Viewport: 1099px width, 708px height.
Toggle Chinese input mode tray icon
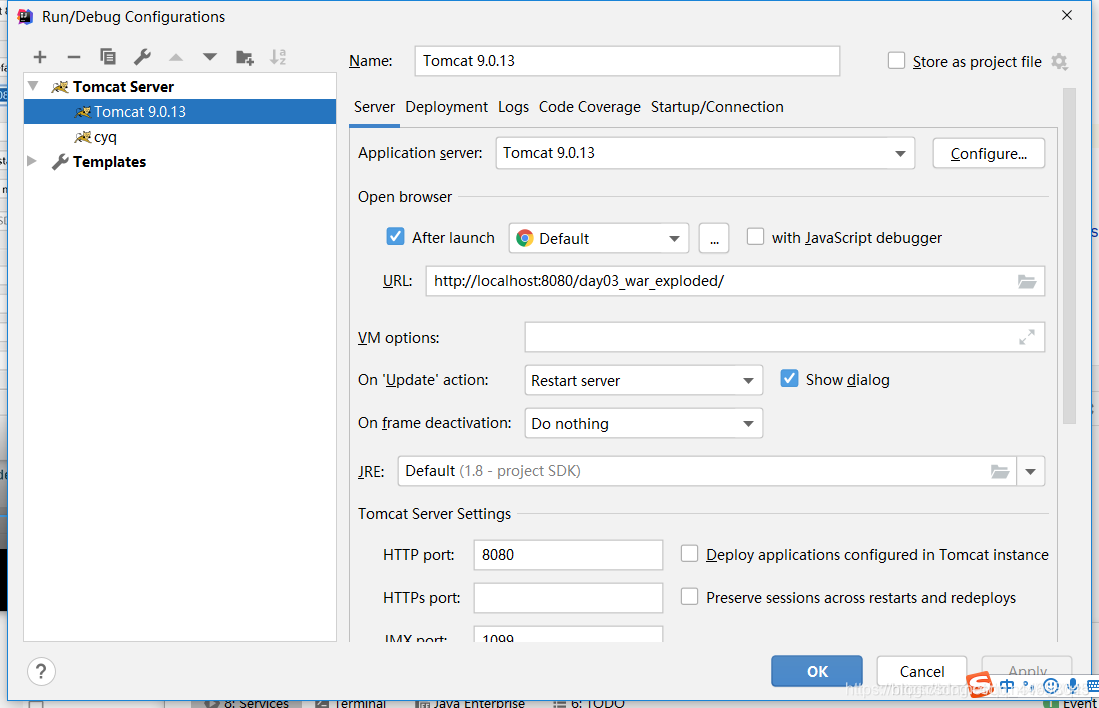pos(1007,687)
